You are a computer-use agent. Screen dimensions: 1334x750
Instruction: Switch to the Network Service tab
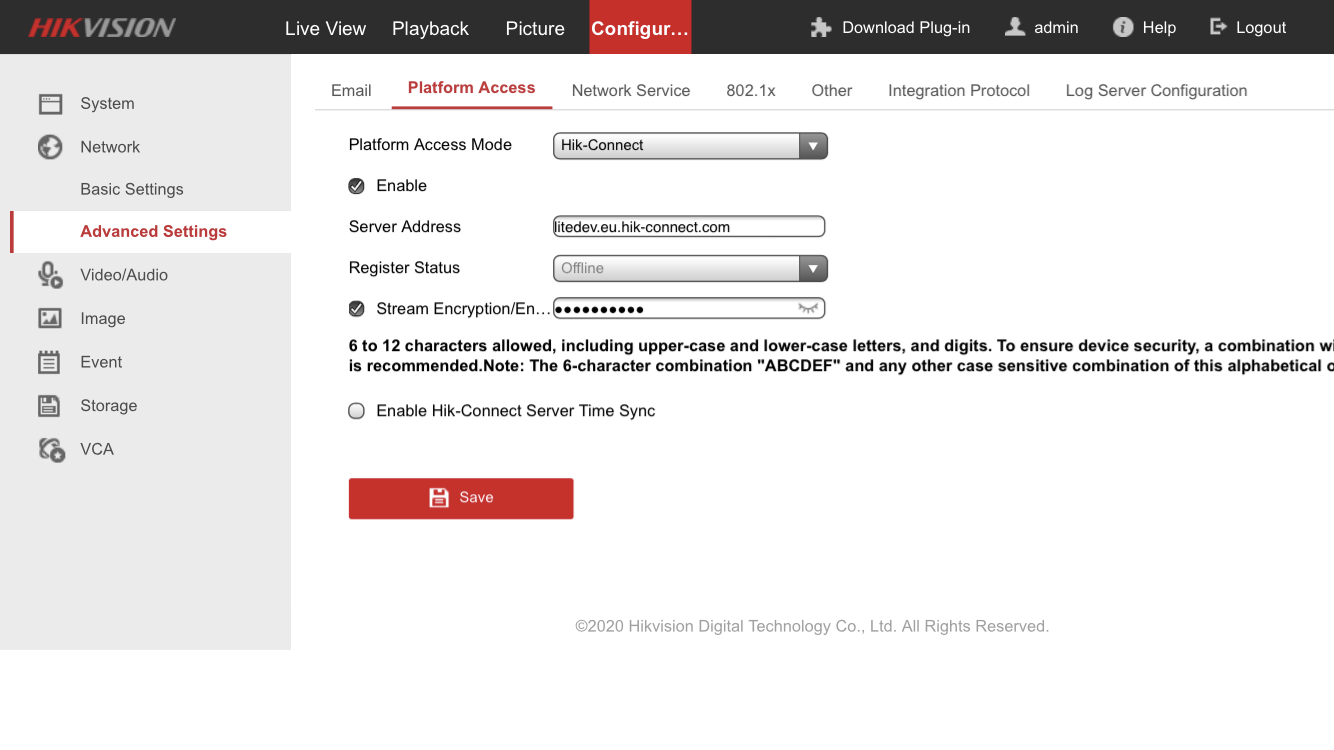click(630, 91)
